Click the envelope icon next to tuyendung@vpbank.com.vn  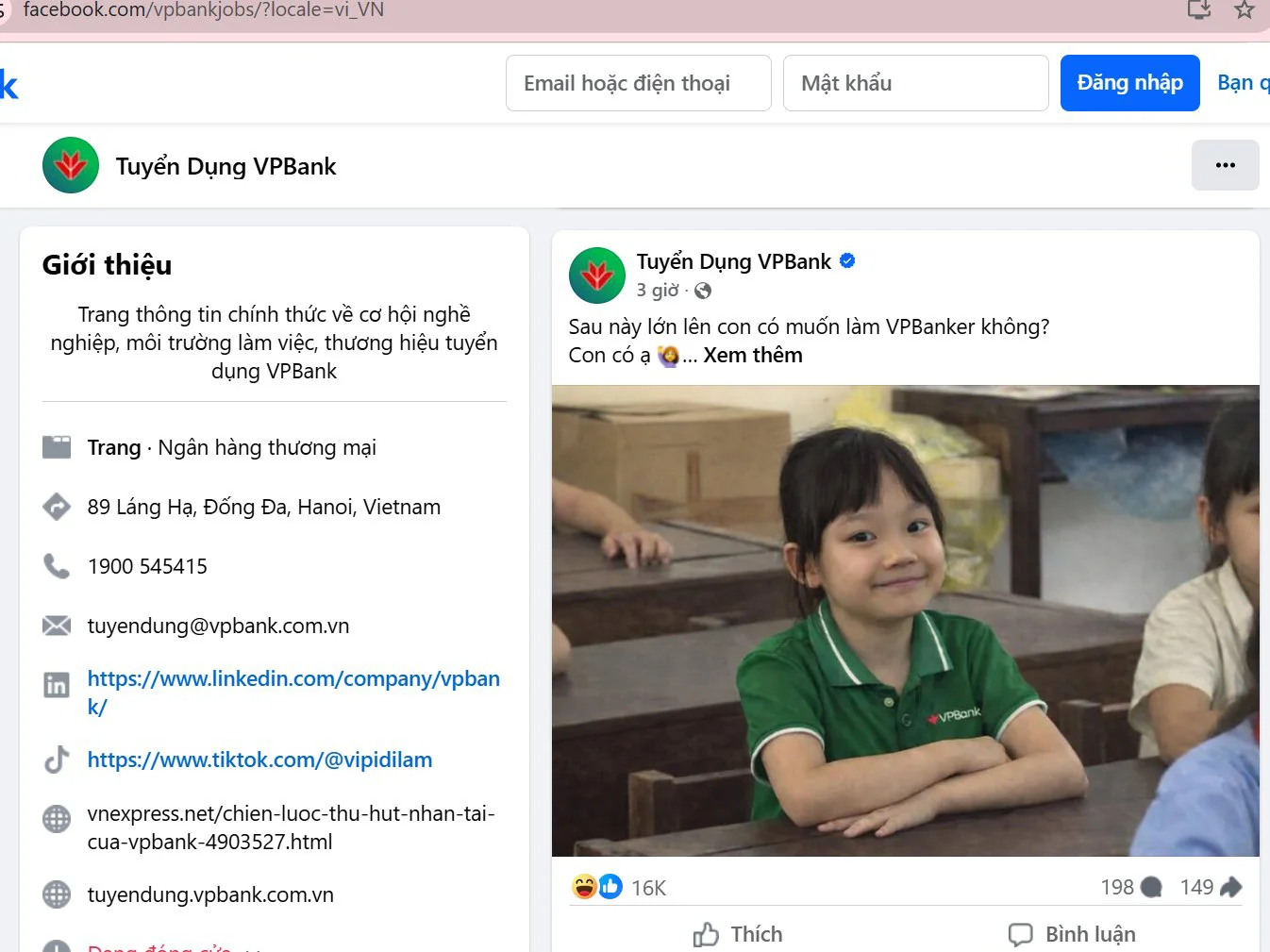(57, 625)
